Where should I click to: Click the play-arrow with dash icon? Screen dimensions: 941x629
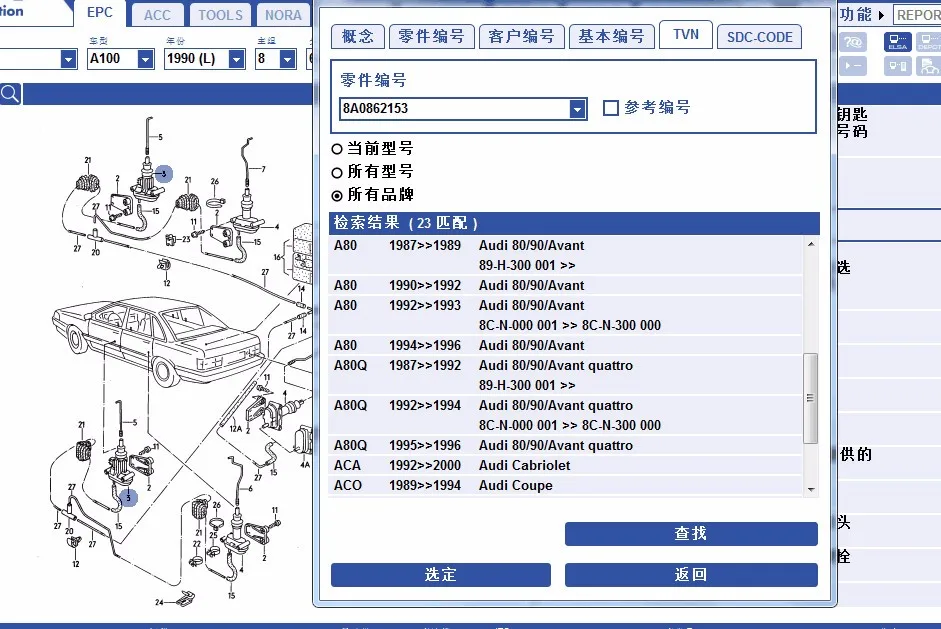pyautogui.click(x=853, y=65)
